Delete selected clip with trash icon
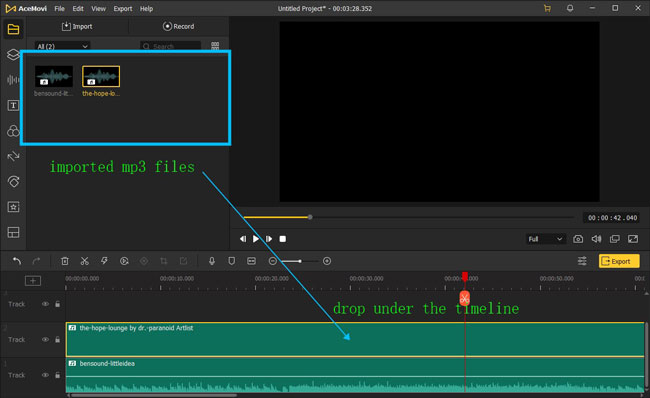Image resolution: width=650 pixels, height=398 pixels. coord(65,261)
